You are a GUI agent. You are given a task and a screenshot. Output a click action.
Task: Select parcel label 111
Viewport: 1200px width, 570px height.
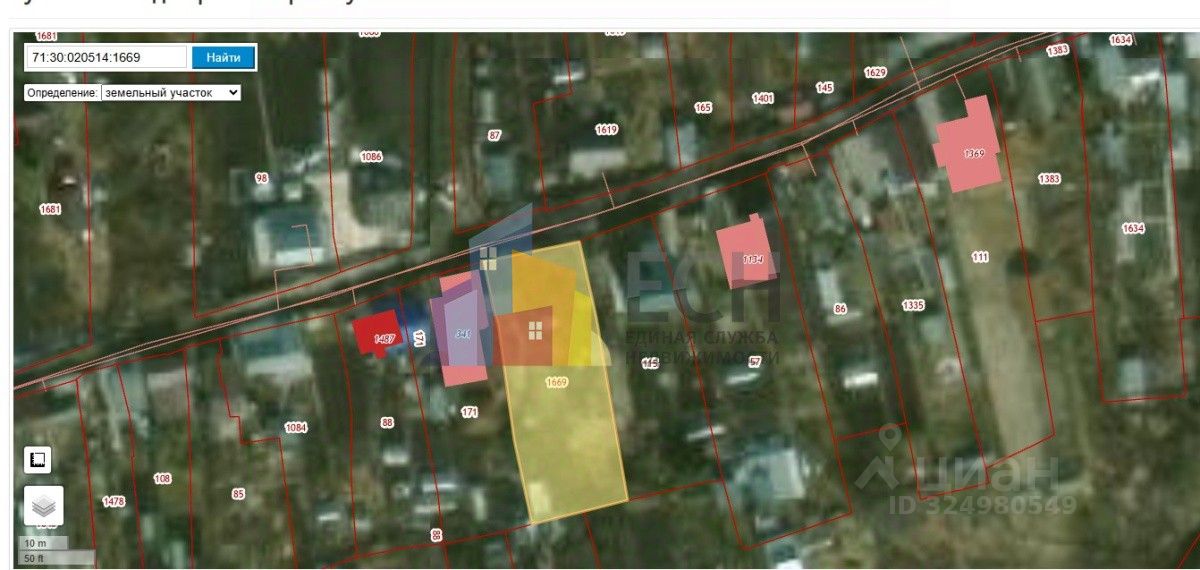pos(980,257)
